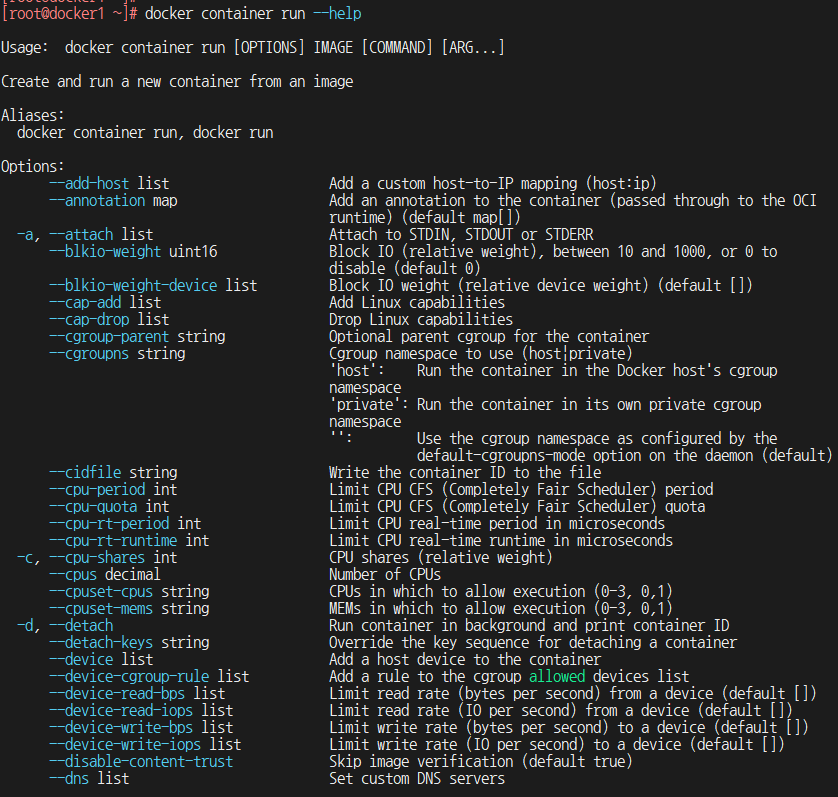This screenshot has height=797, width=838.
Task: Click "[OPTIONS]" in the usage line
Action: [x=269, y=48]
